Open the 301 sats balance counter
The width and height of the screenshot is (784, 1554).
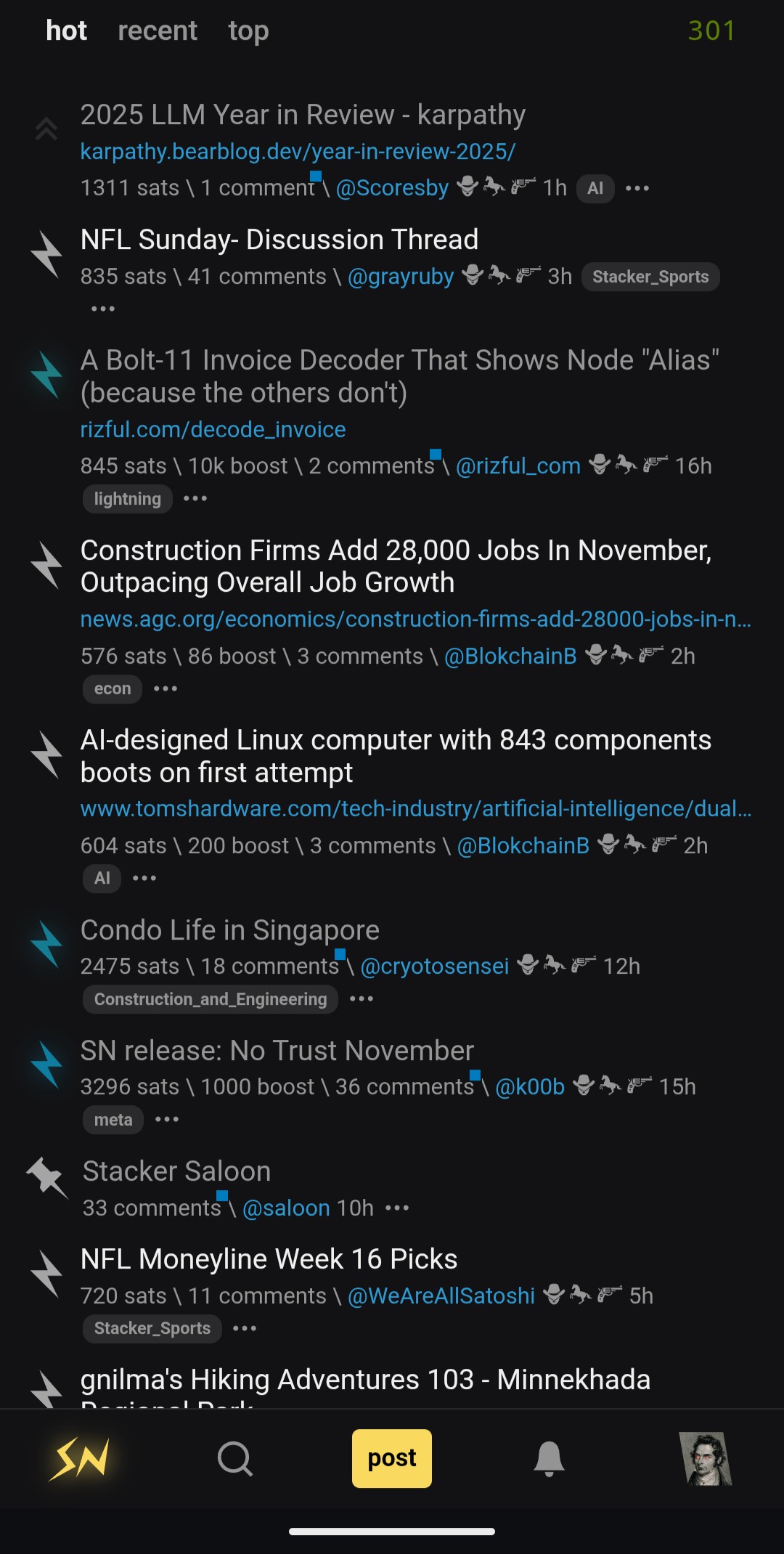711,30
